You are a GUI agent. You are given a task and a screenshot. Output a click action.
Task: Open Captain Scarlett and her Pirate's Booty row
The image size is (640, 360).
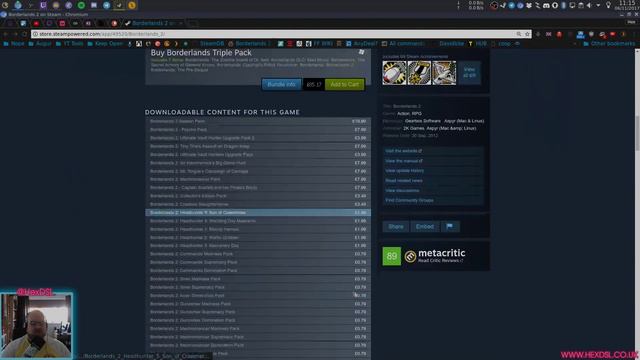258,188
